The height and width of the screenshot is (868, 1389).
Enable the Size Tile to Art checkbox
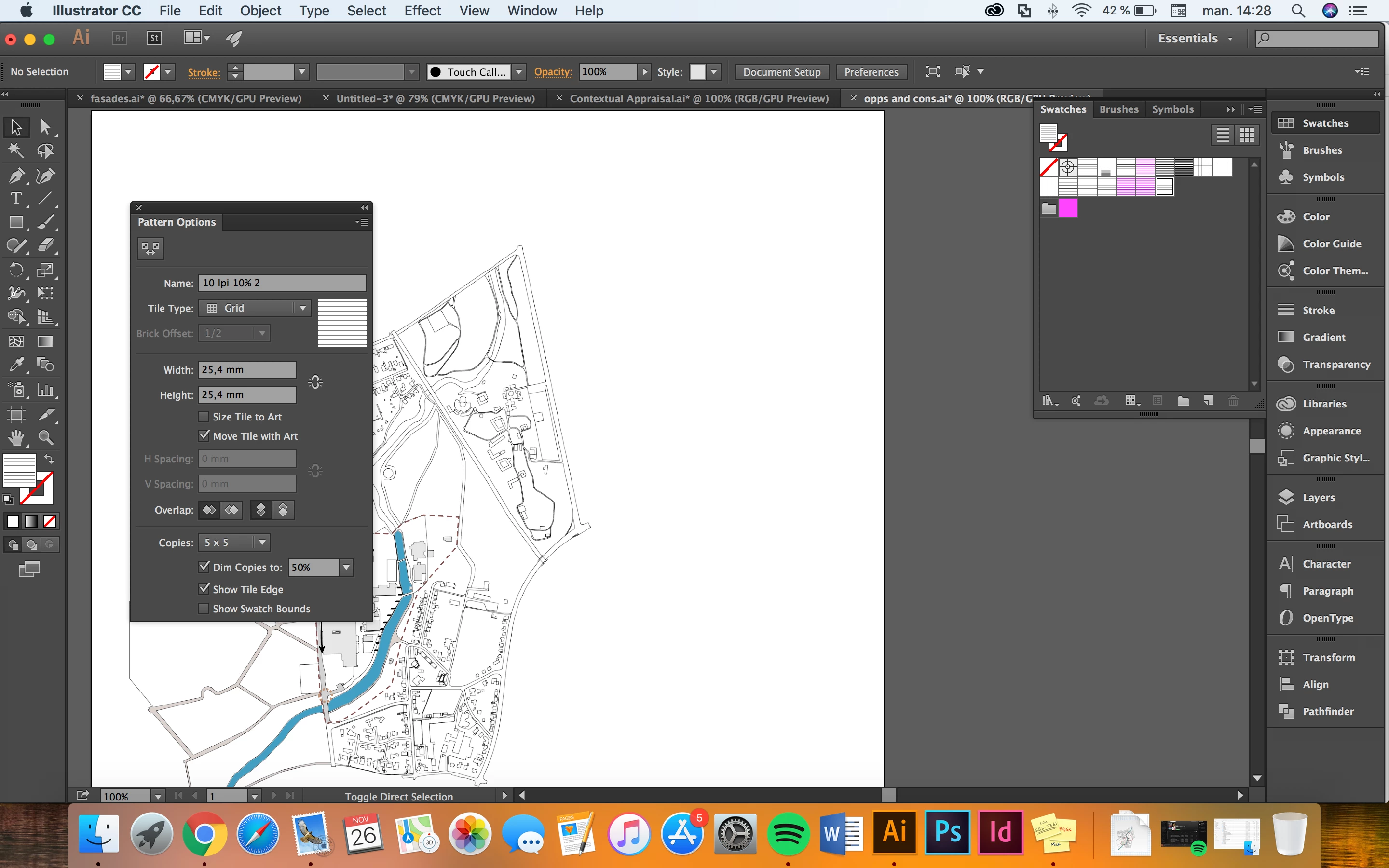pos(204,417)
